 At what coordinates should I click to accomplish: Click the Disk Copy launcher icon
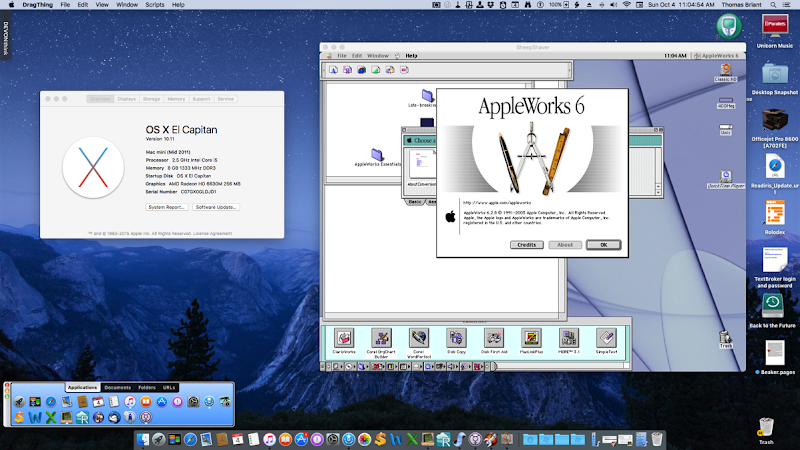click(x=456, y=338)
